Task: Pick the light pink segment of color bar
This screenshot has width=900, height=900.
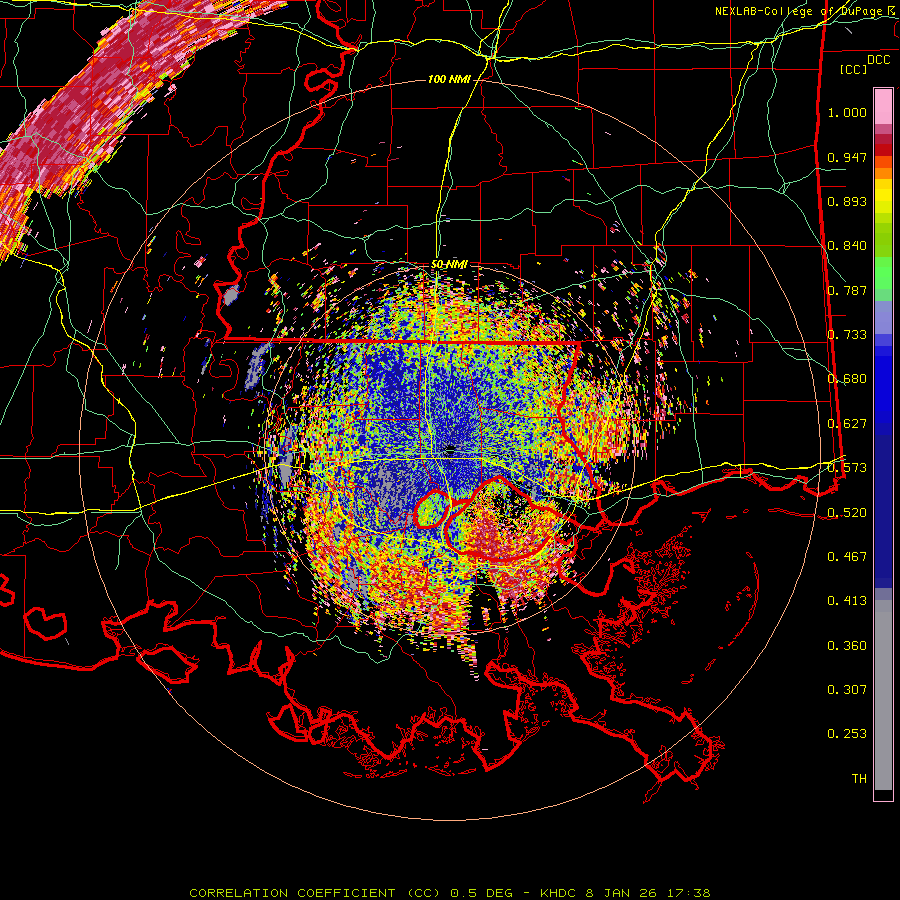Action: (883, 106)
